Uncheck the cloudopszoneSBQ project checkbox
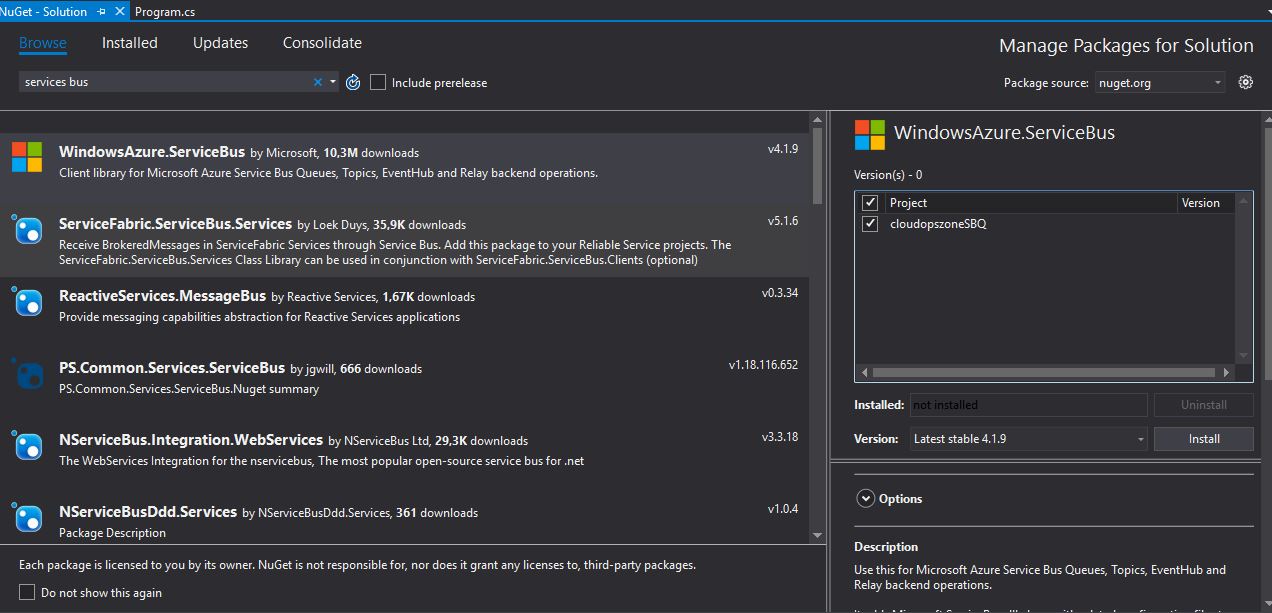This screenshot has width=1272, height=613. pyautogui.click(x=870, y=224)
